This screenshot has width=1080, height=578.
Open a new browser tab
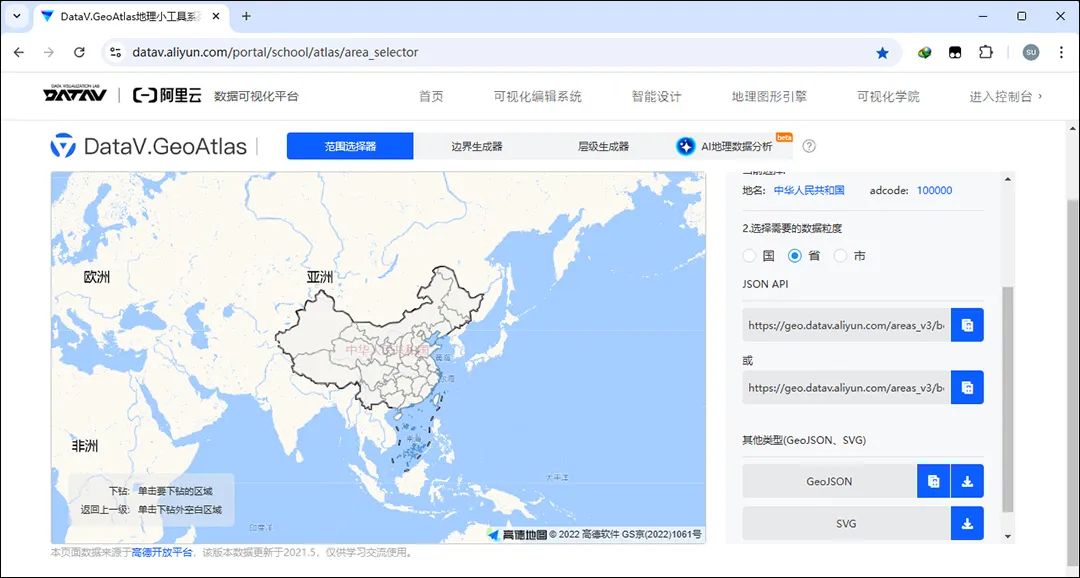pos(246,16)
